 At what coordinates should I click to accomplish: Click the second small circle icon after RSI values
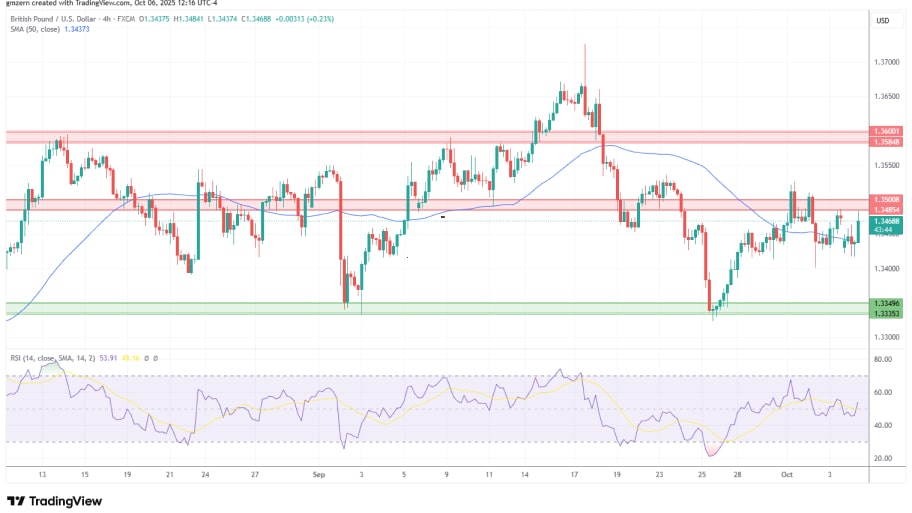(x=155, y=358)
